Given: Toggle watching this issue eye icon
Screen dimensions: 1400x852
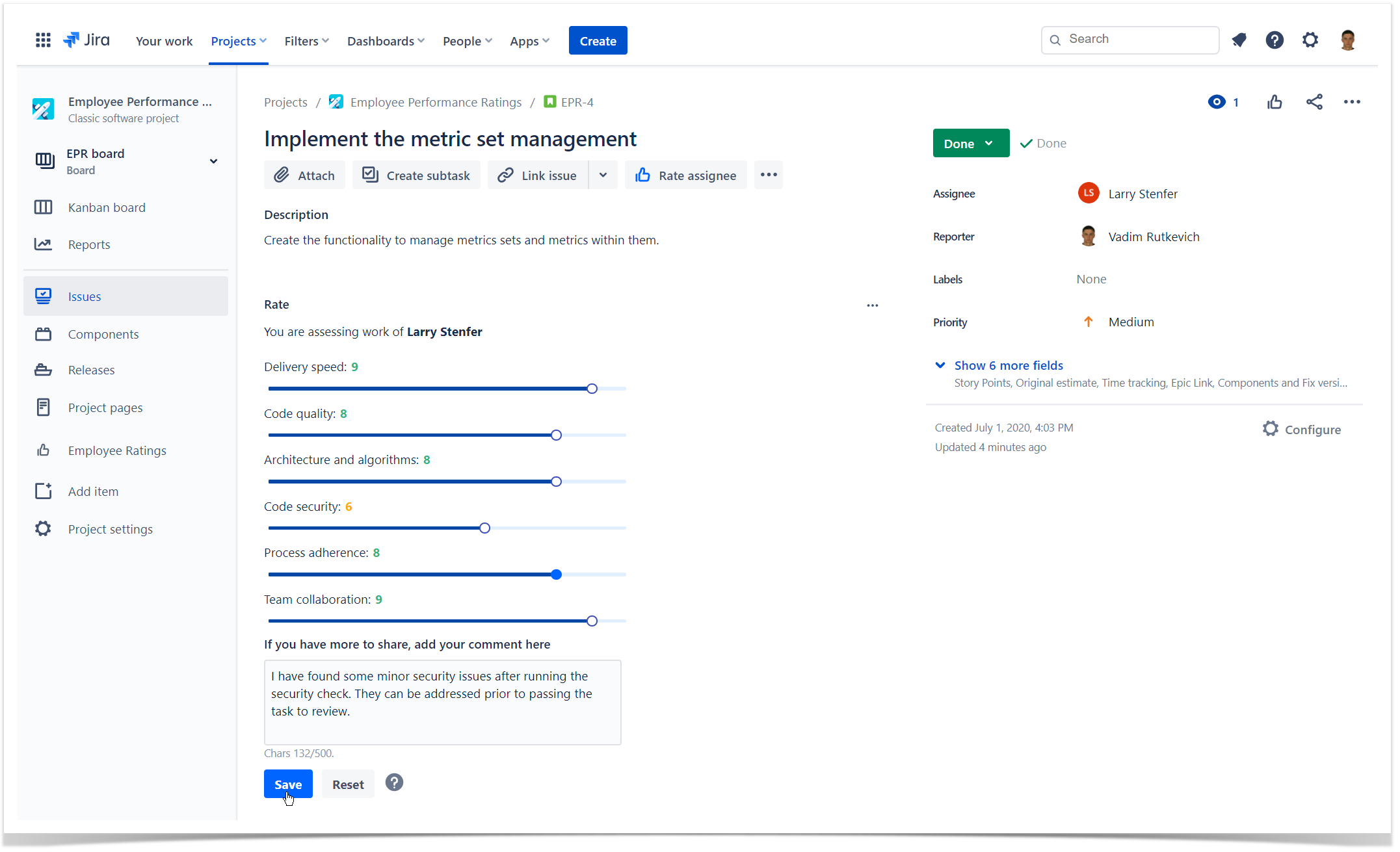Looking at the screenshot, I should tap(1217, 102).
